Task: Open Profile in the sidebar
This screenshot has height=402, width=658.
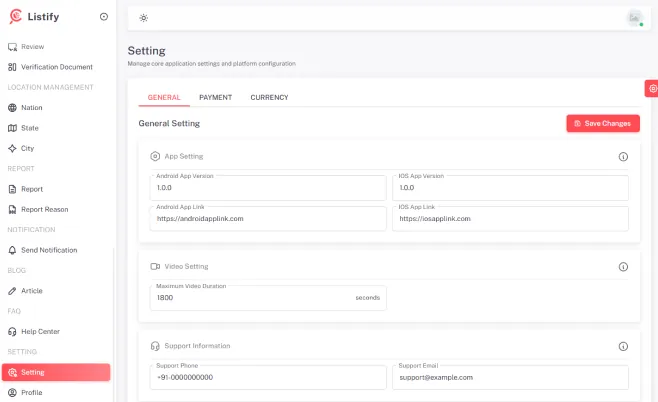Action: (56, 393)
